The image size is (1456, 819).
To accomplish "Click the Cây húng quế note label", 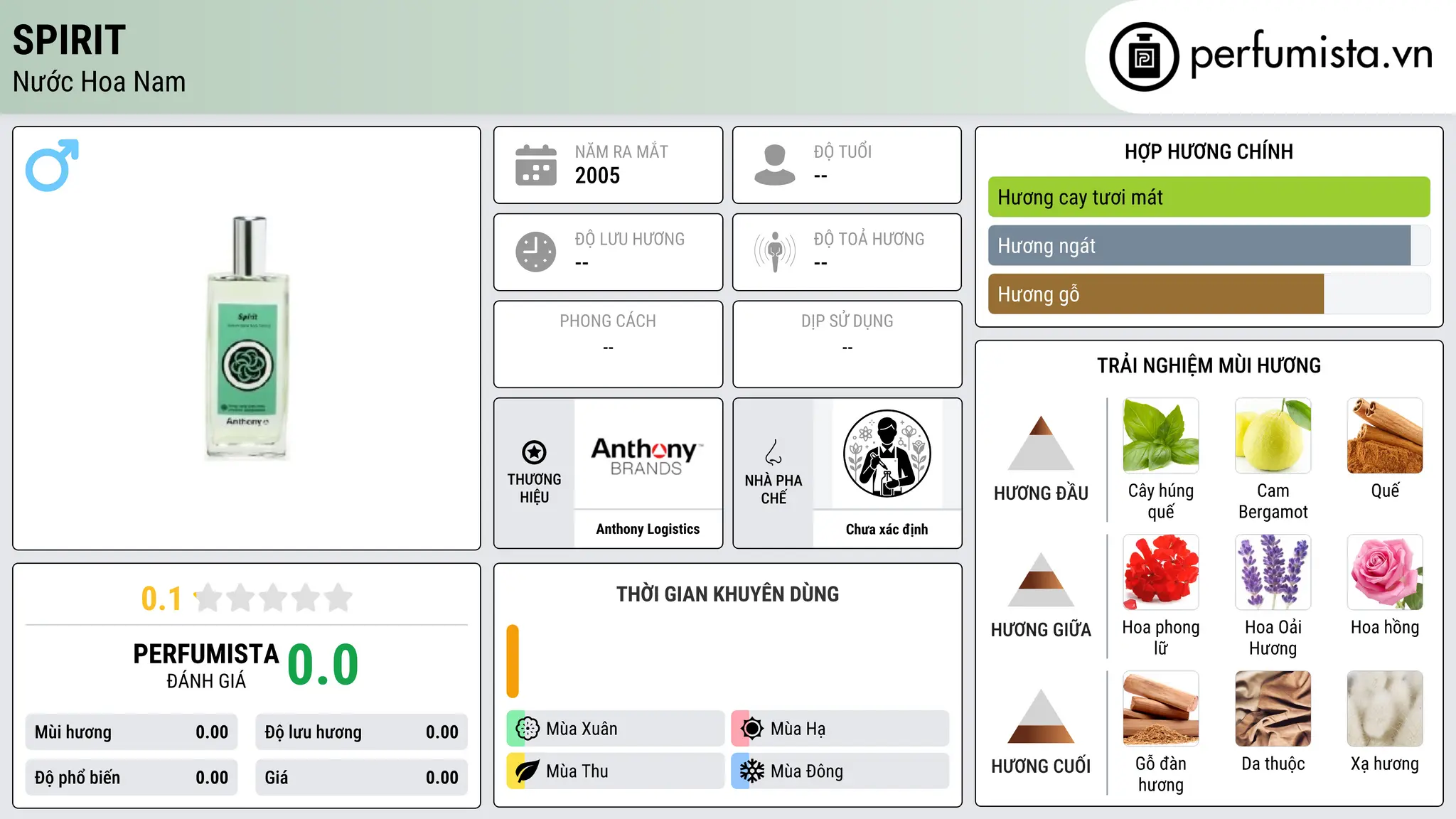I will point(1161,501).
